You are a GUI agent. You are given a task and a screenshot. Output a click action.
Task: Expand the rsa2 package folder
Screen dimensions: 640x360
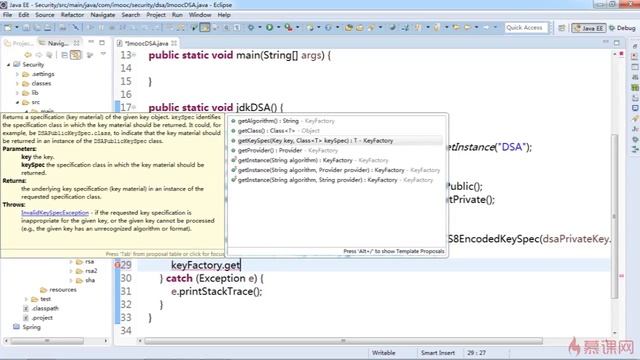71,271
